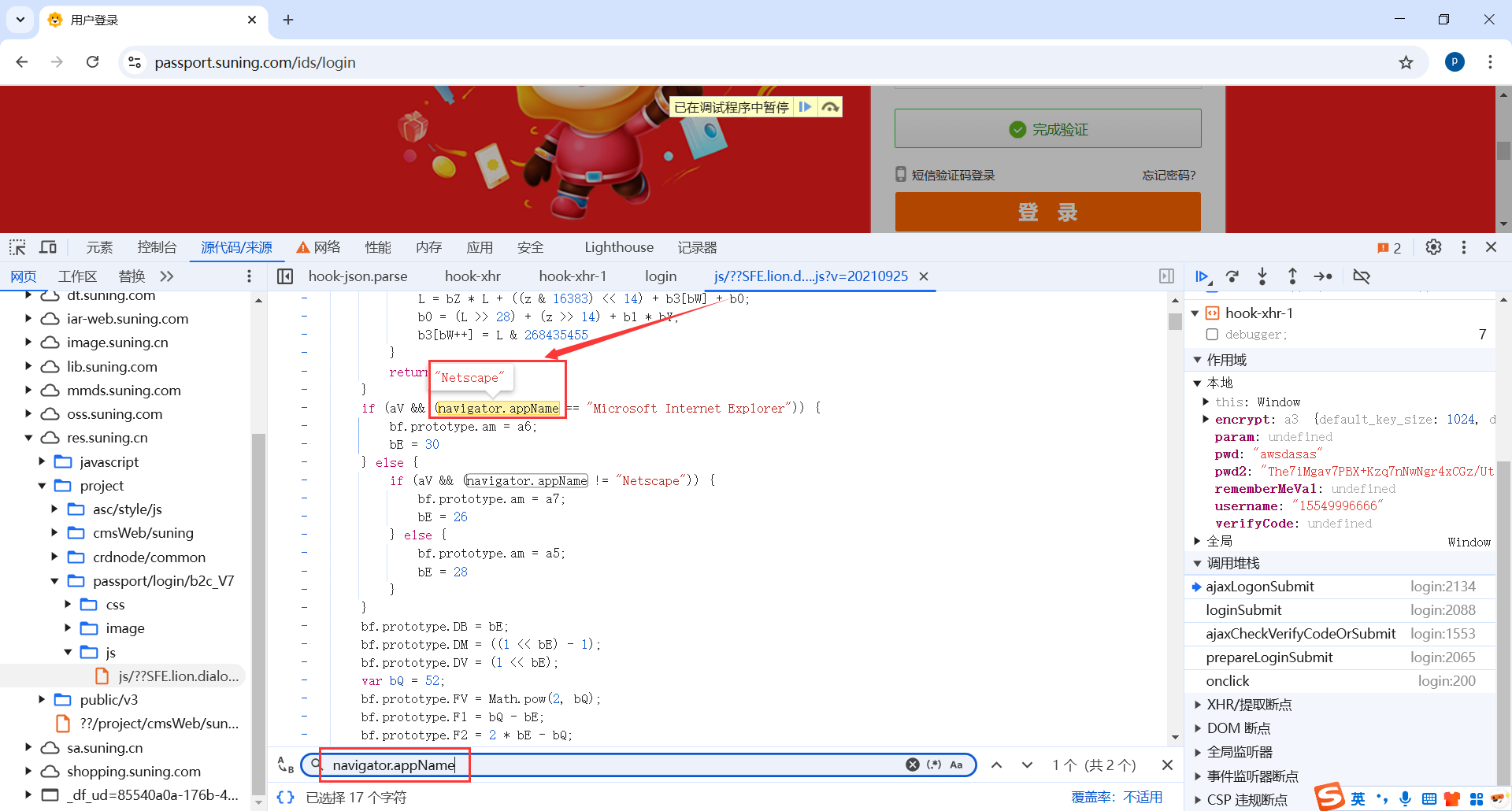Screen dimensions: 1512x811
Task: Click the orange 登录 login button
Action: point(1047,212)
